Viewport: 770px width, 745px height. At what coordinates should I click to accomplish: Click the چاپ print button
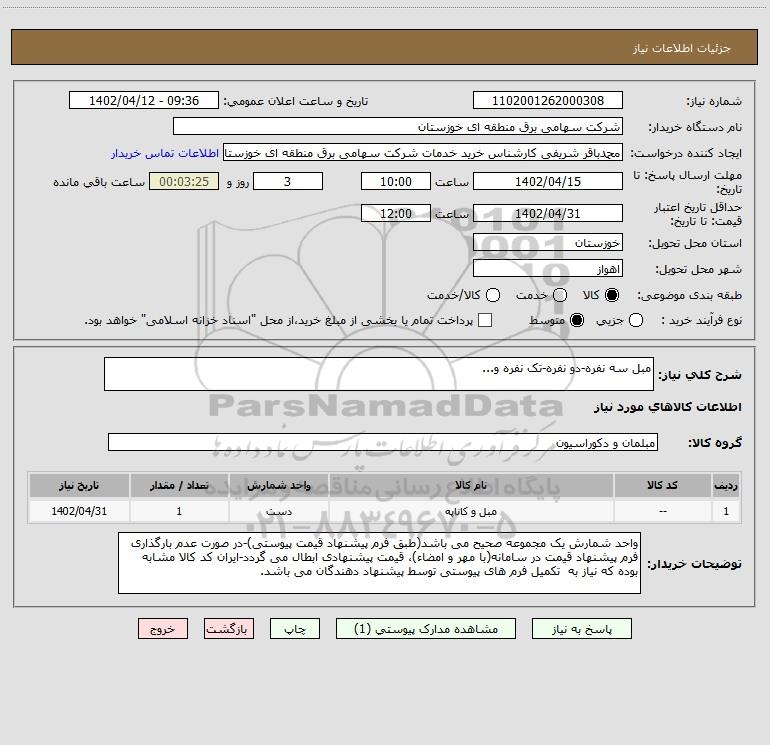295,629
